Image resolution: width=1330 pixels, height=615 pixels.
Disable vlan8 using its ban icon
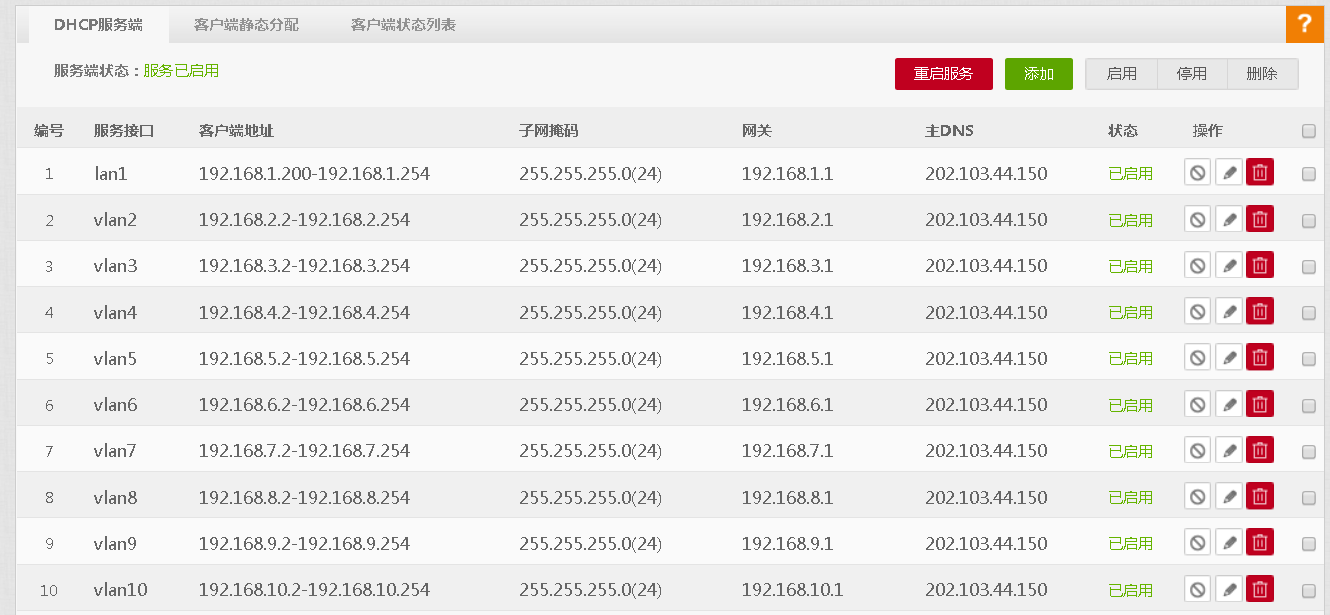coord(1198,497)
